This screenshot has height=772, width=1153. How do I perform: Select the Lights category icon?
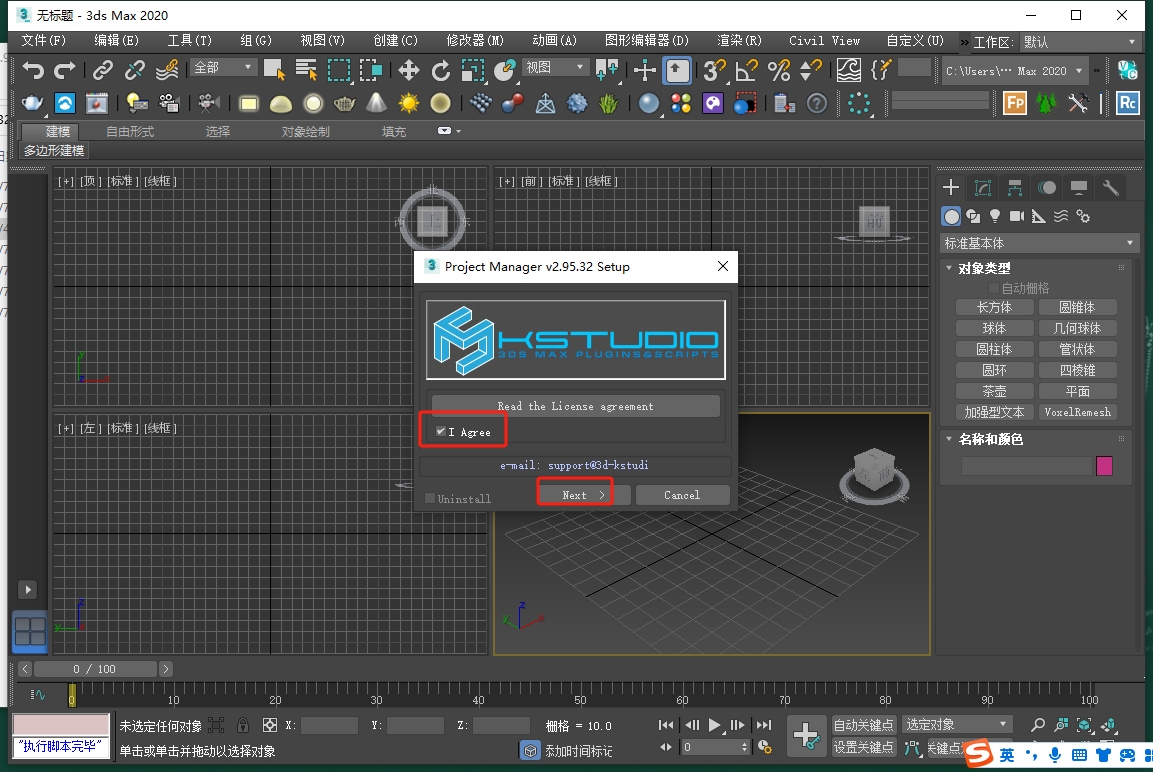[x=995, y=216]
